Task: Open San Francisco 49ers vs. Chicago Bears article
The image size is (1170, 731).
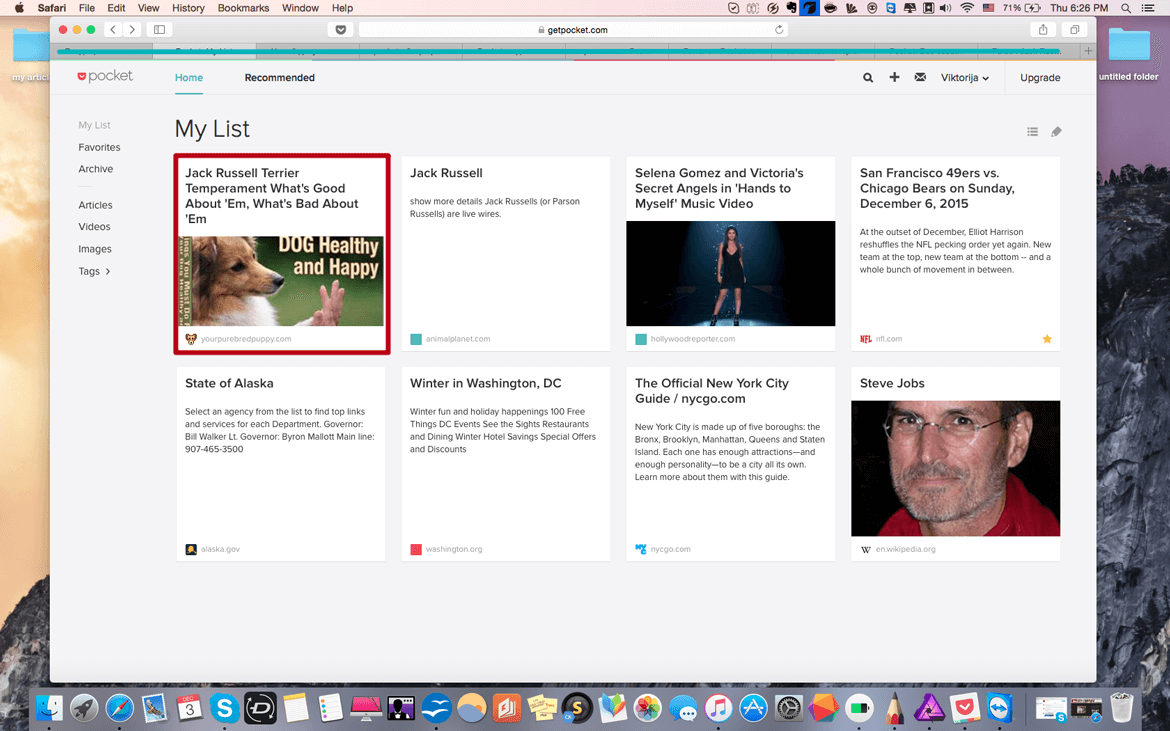Action: tap(937, 188)
